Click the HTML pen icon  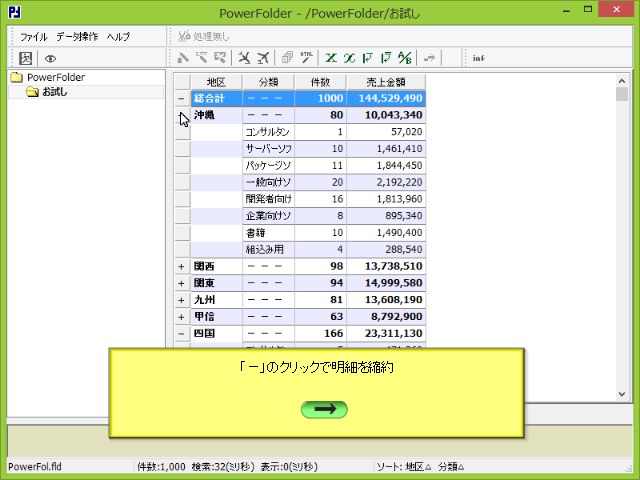click(307, 58)
